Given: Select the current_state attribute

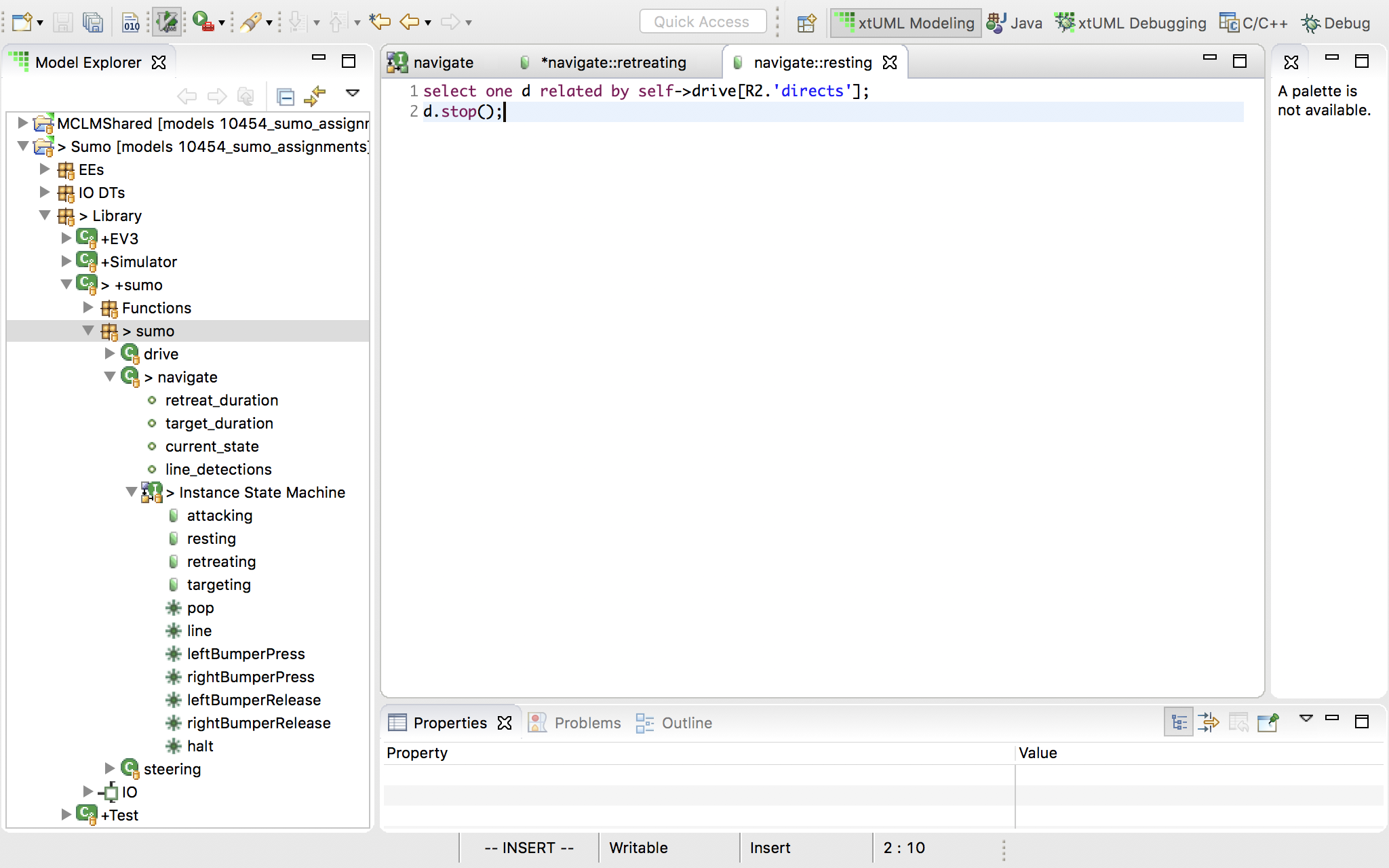Looking at the screenshot, I should click(x=212, y=446).
